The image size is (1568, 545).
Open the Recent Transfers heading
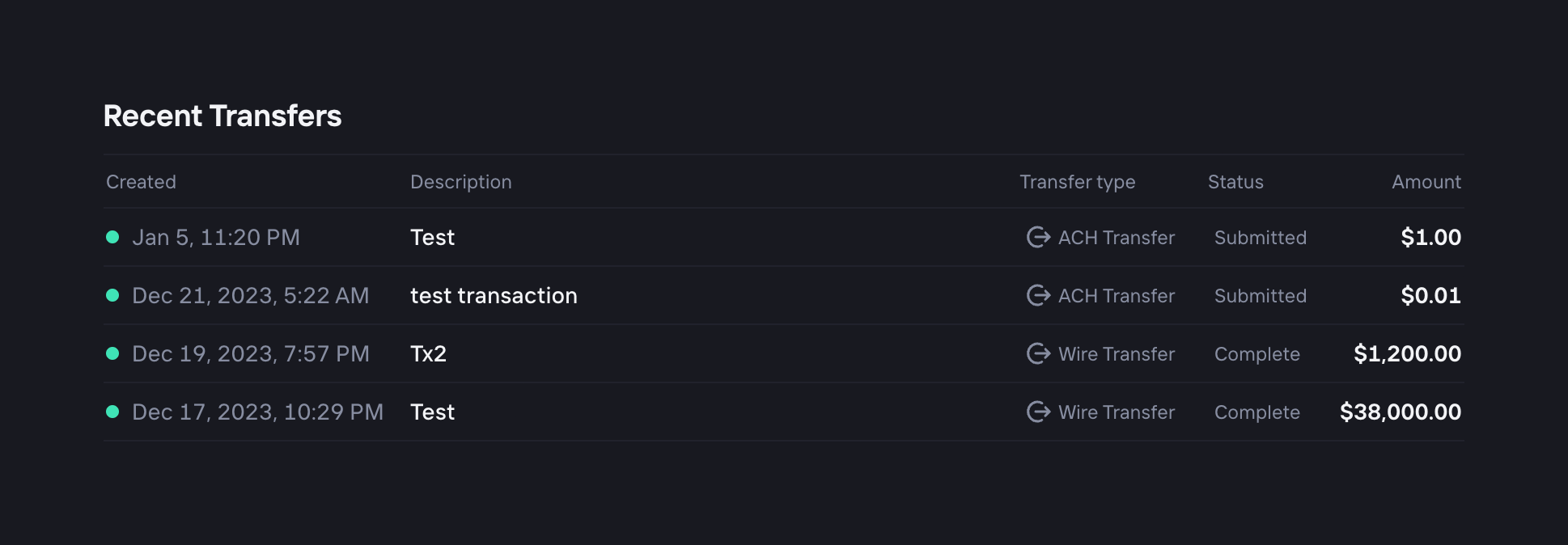coord(222,116)
